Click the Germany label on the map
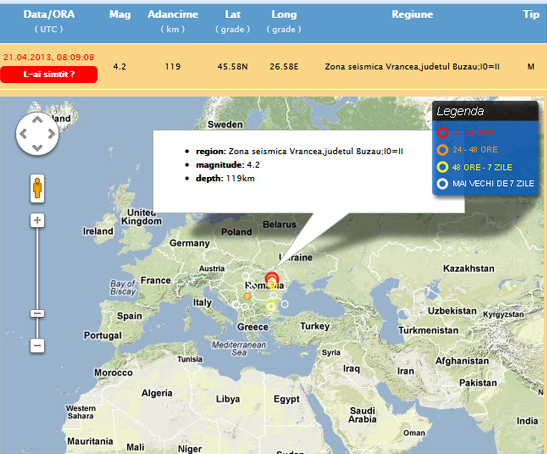 pyautogui.click(x=189, y=243)
